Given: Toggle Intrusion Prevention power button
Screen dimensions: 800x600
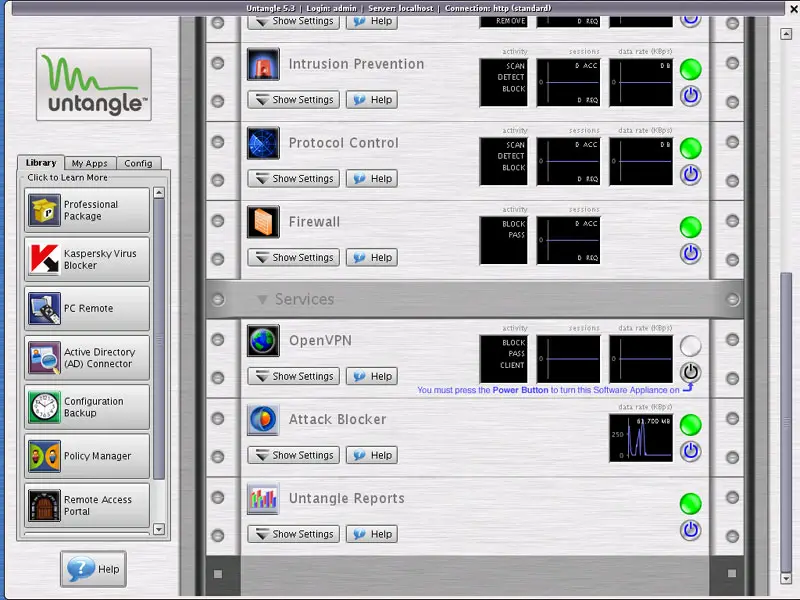Looking at the screenshot, I should click(x=690, y=96).
